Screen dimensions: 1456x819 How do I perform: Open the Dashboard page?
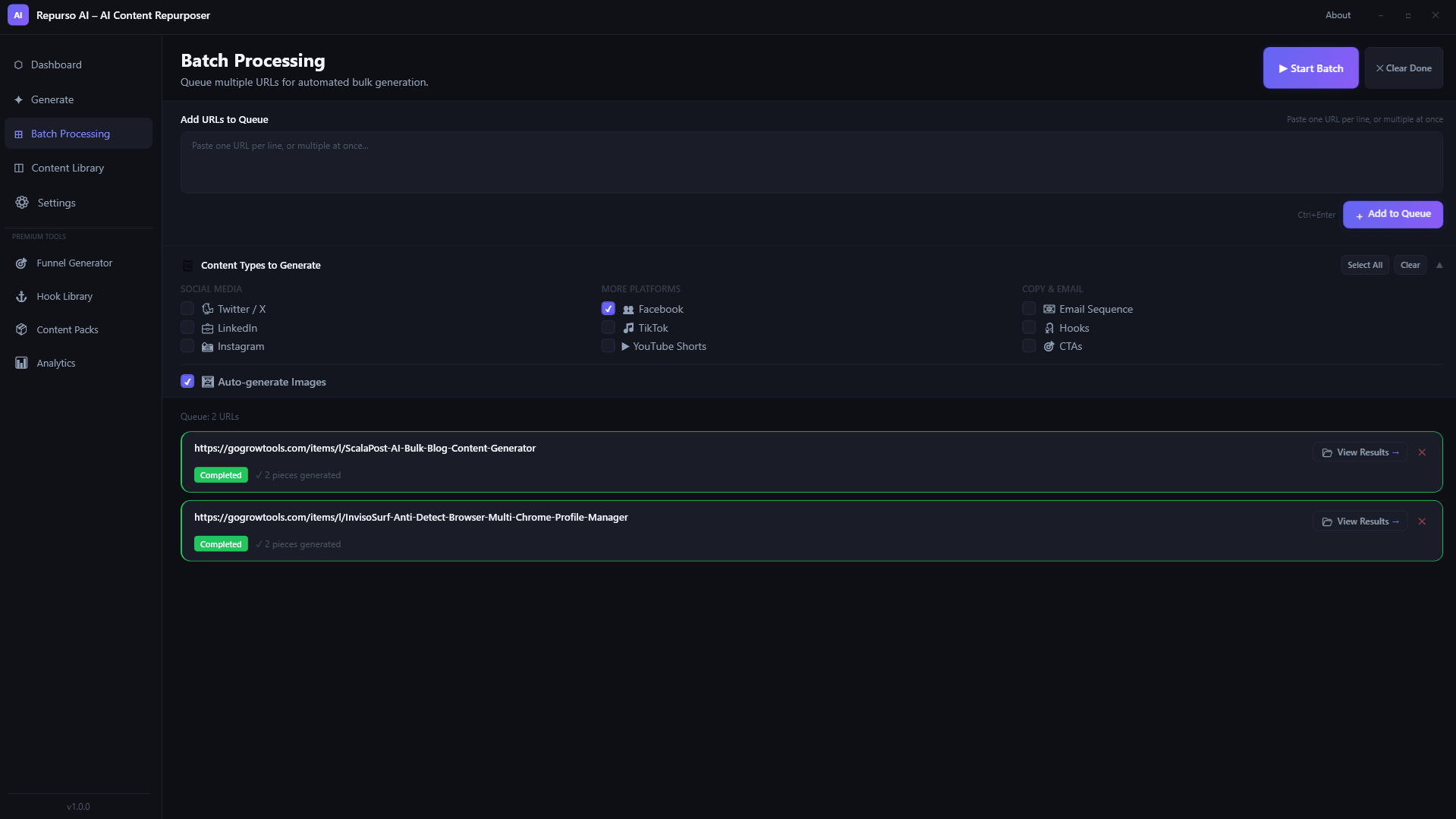(x=78, y=65)
